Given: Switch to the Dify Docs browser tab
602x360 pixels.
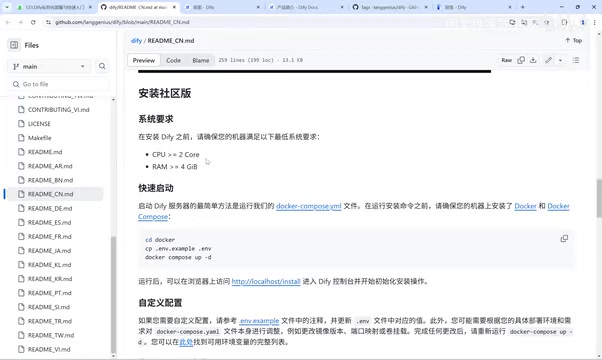Looking at the screenshot, I should point(306,7).
